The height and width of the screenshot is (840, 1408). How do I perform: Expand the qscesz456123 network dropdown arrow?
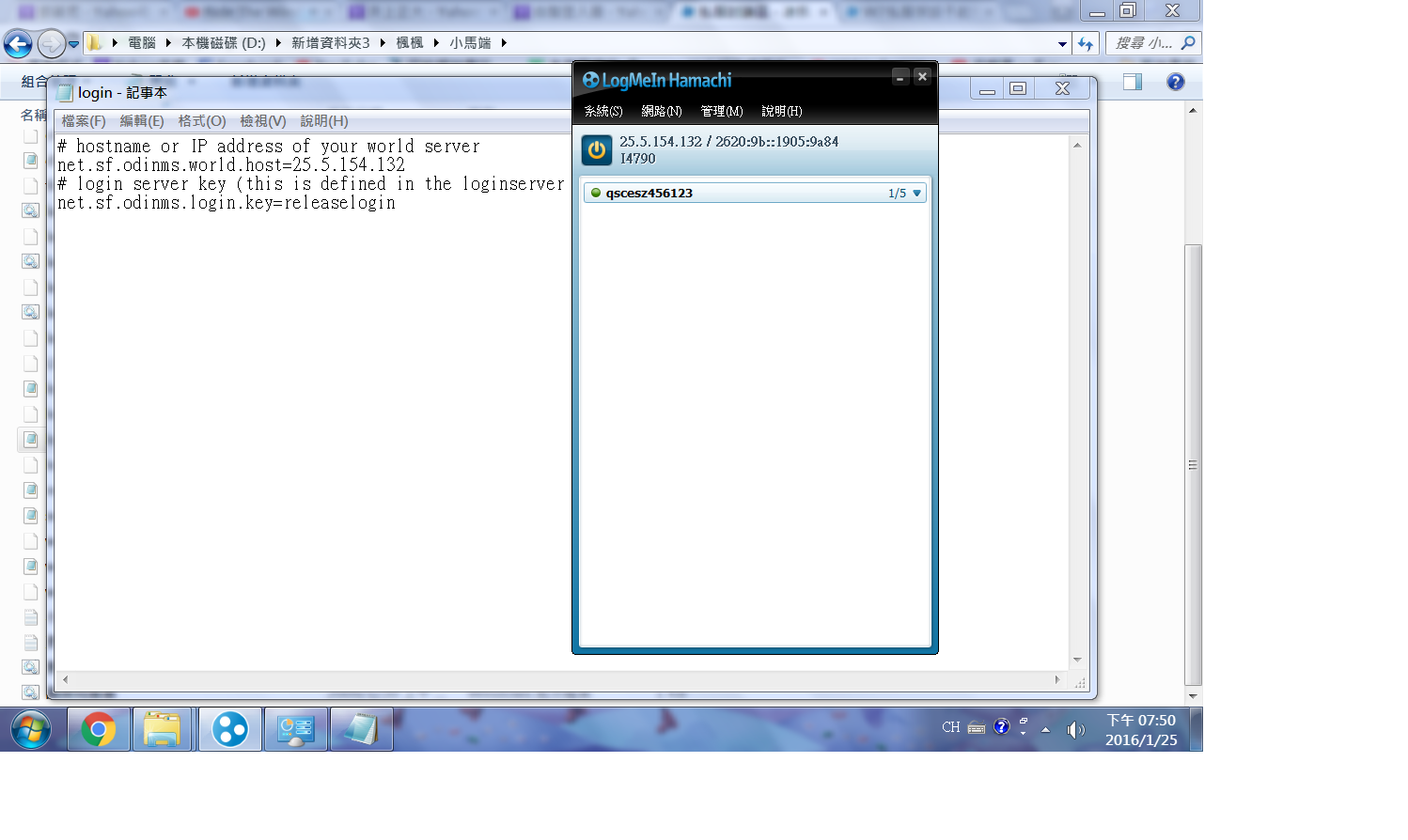click(x=917, y=194)
